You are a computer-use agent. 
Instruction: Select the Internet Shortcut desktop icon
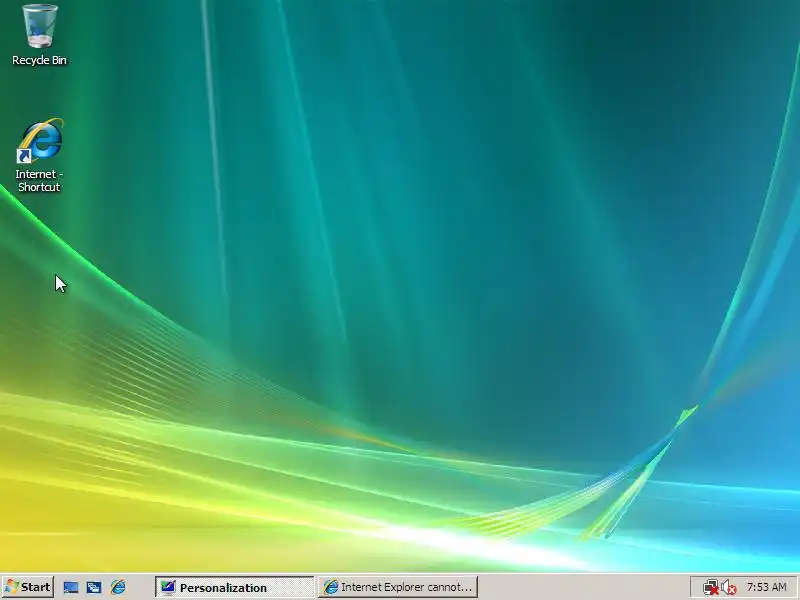39,155
